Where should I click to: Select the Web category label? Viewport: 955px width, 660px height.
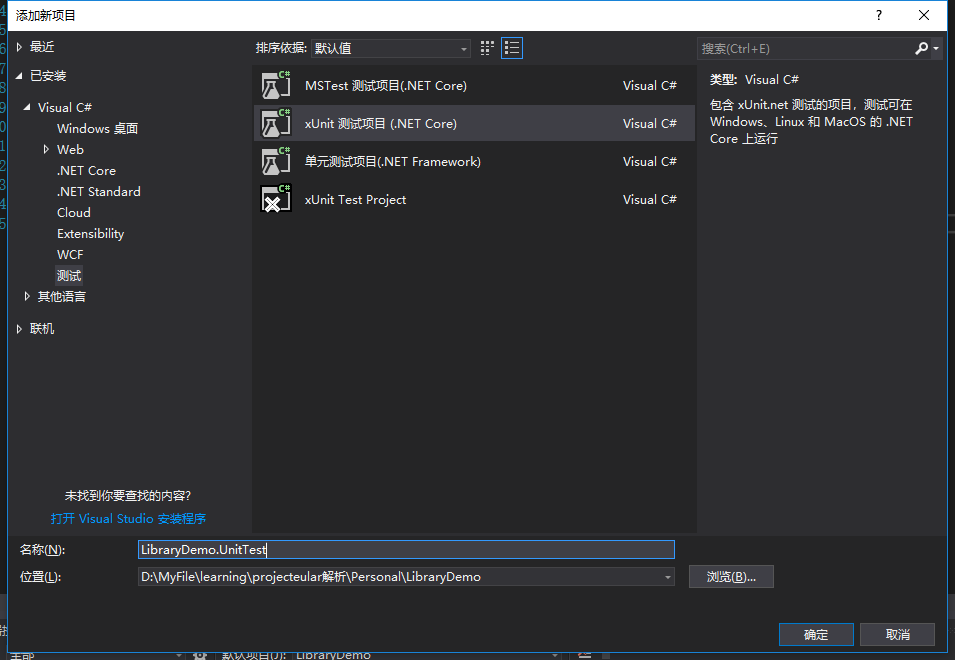[70, 149]
